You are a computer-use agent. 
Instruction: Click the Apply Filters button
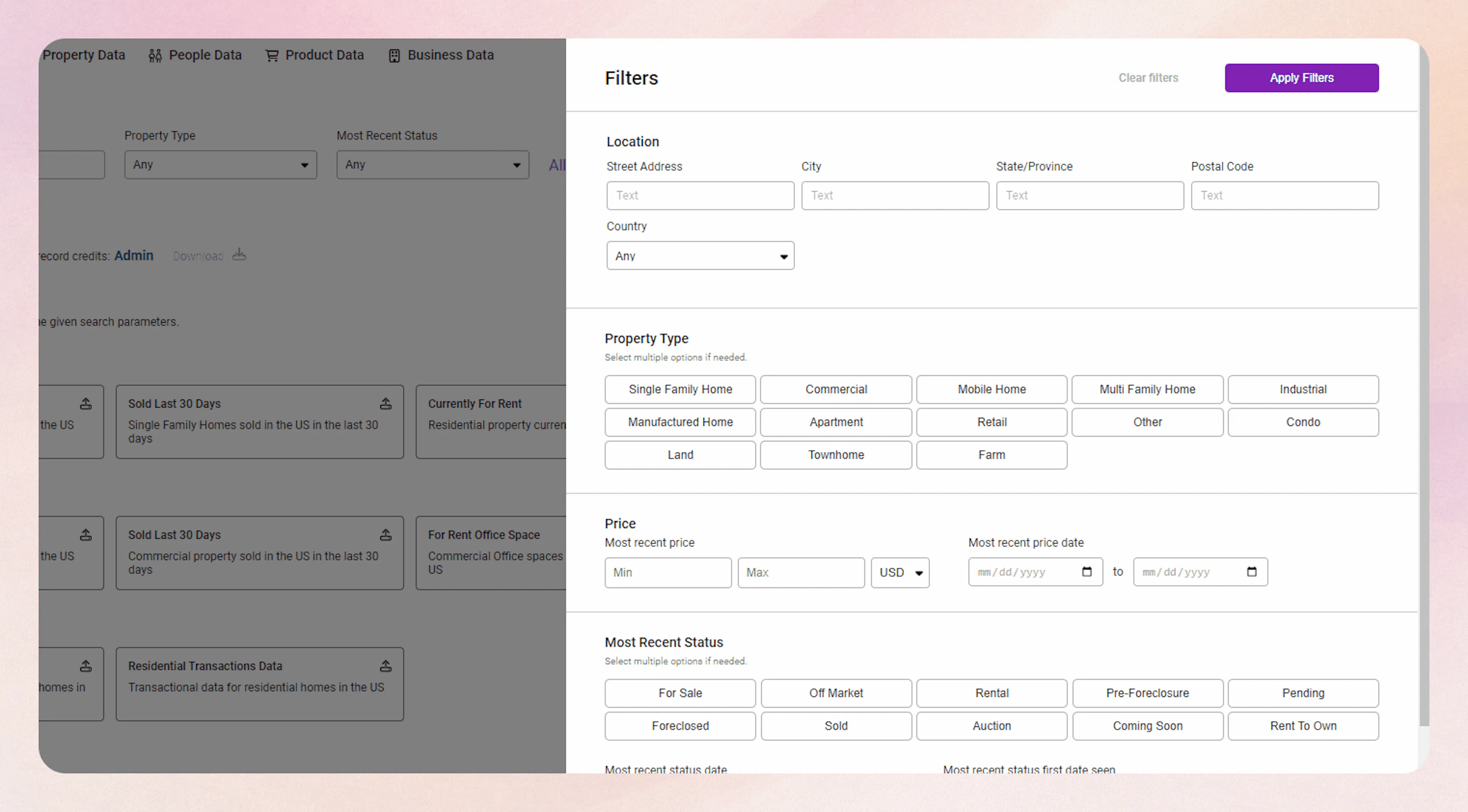coord(1302,78)
